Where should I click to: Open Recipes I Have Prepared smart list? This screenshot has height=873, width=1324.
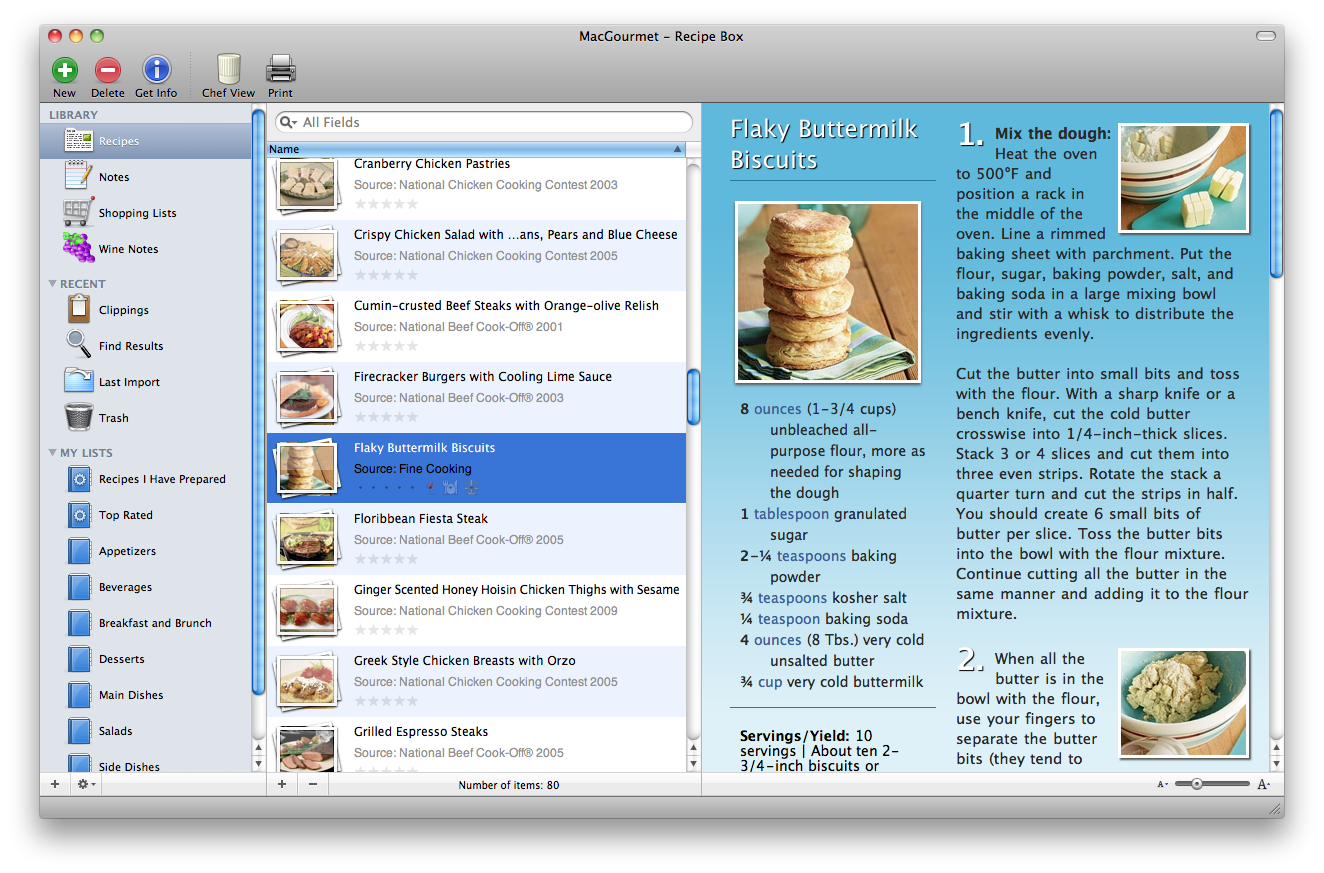pos(146,479)
